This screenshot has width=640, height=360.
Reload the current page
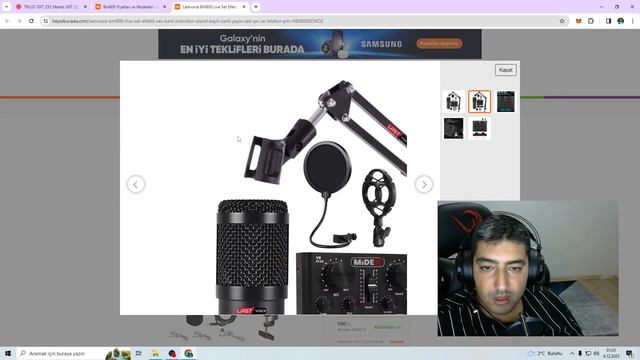(x=31, y=21)
